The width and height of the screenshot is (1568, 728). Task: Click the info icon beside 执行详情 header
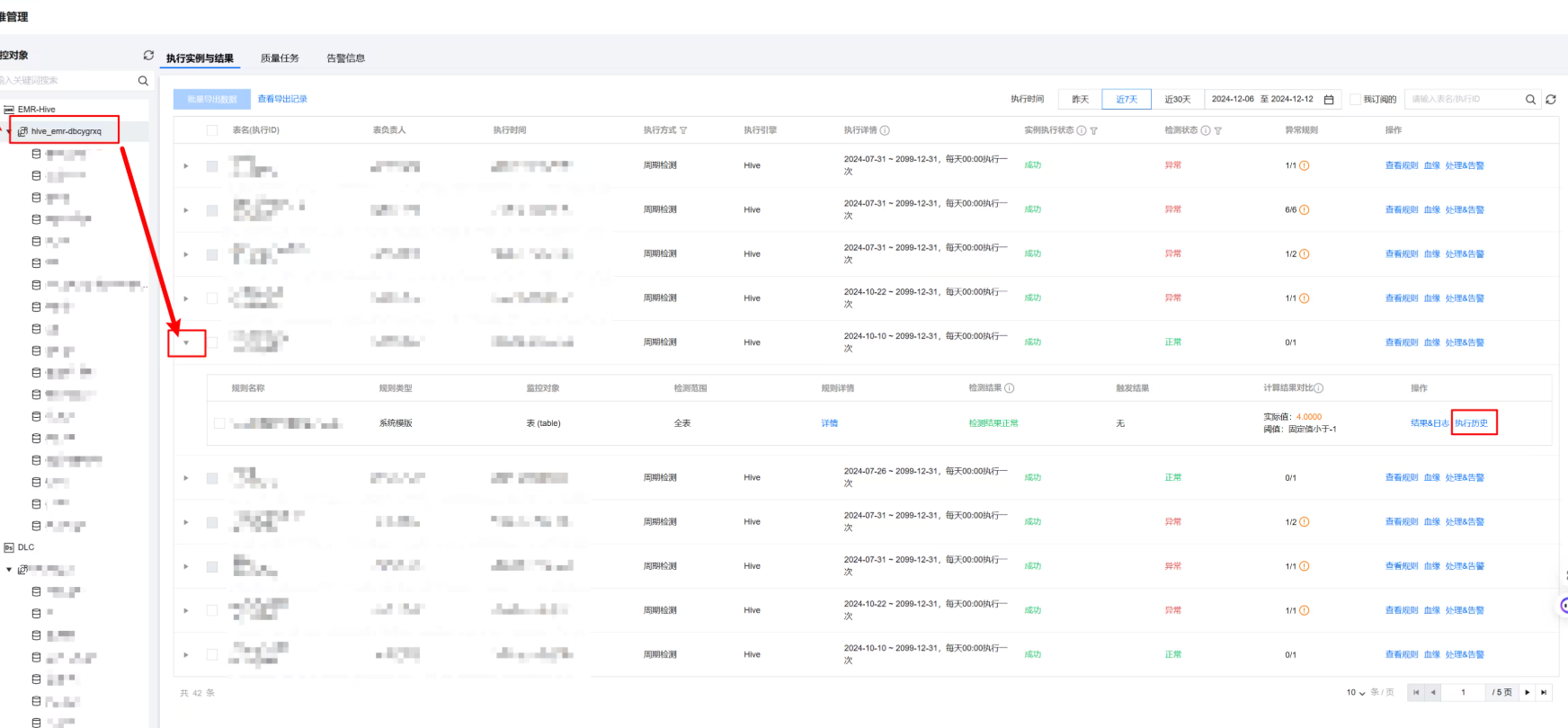tap(885, 131)
